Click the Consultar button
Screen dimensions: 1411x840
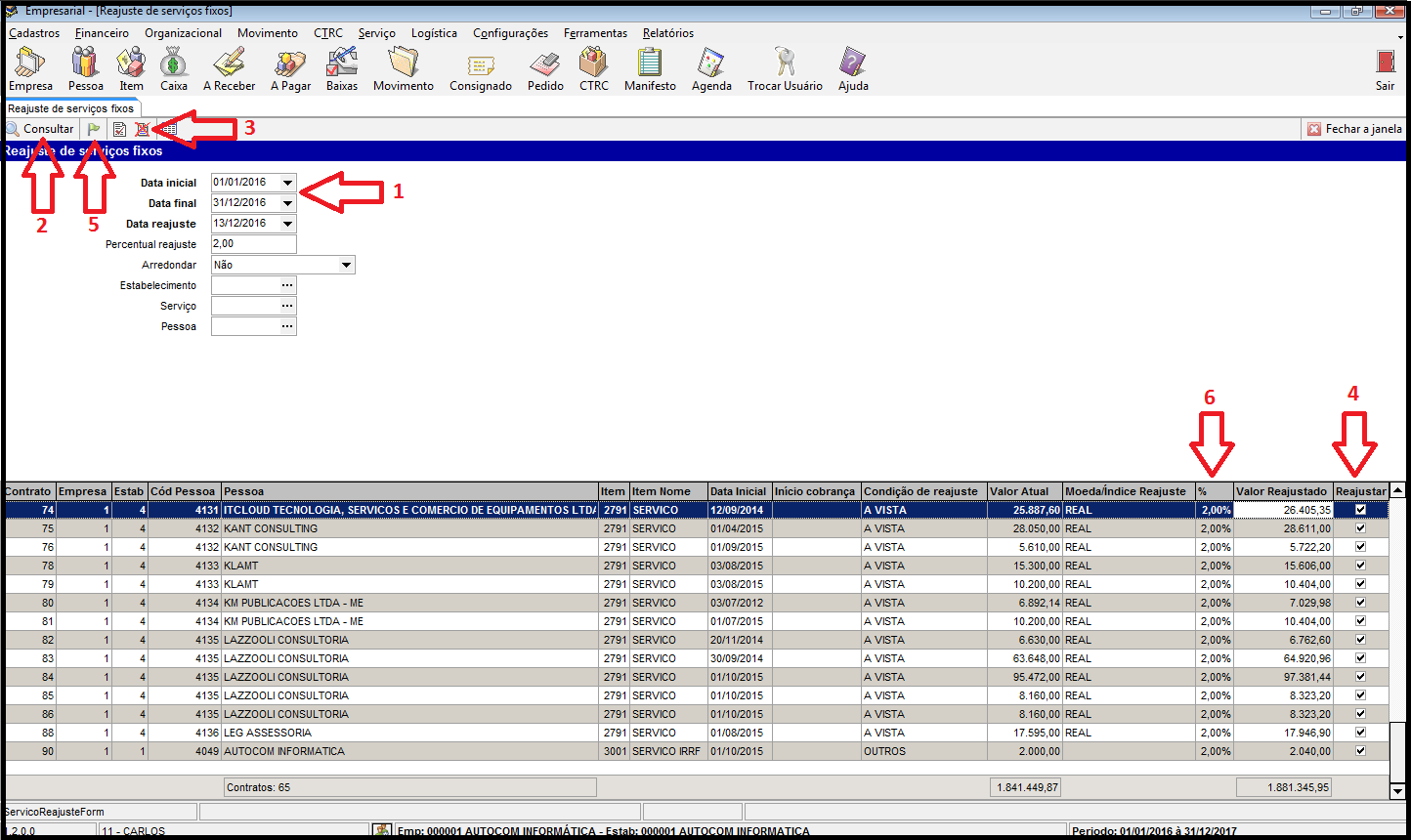(x=40, y=129)
